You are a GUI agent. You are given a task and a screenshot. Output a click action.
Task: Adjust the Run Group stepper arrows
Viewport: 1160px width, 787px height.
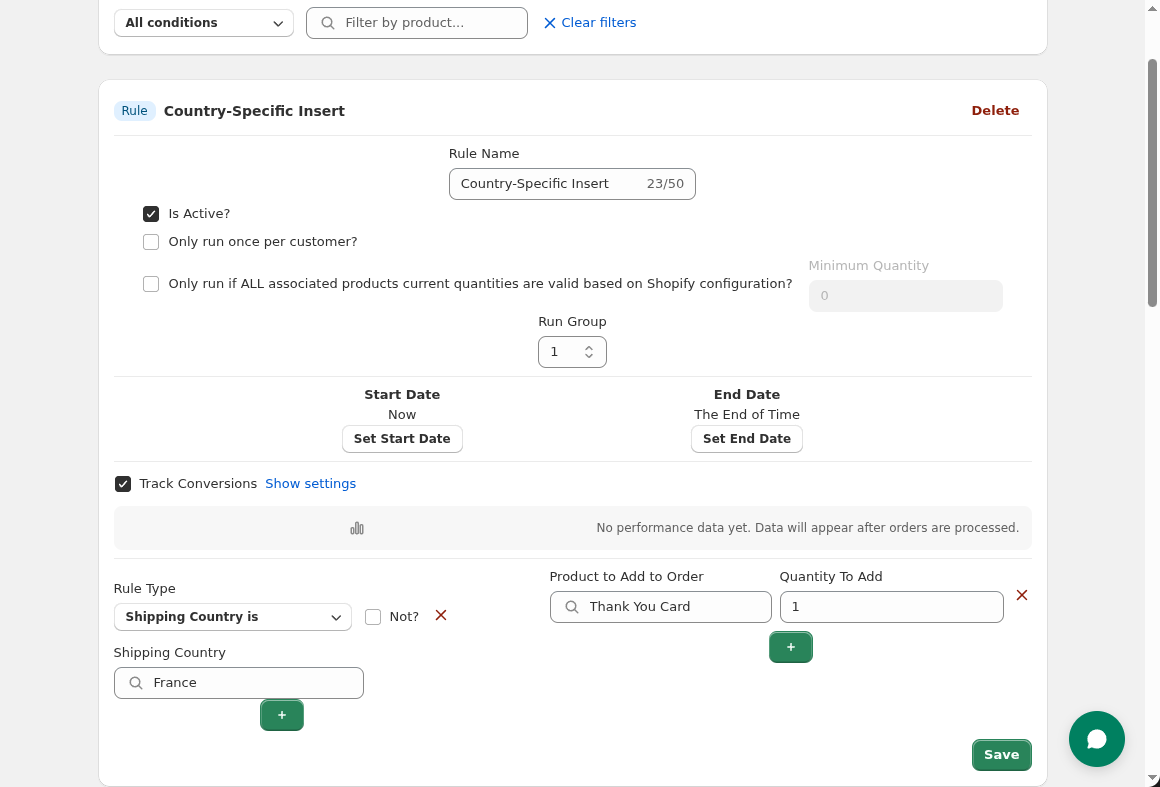(x=589, y=352)
